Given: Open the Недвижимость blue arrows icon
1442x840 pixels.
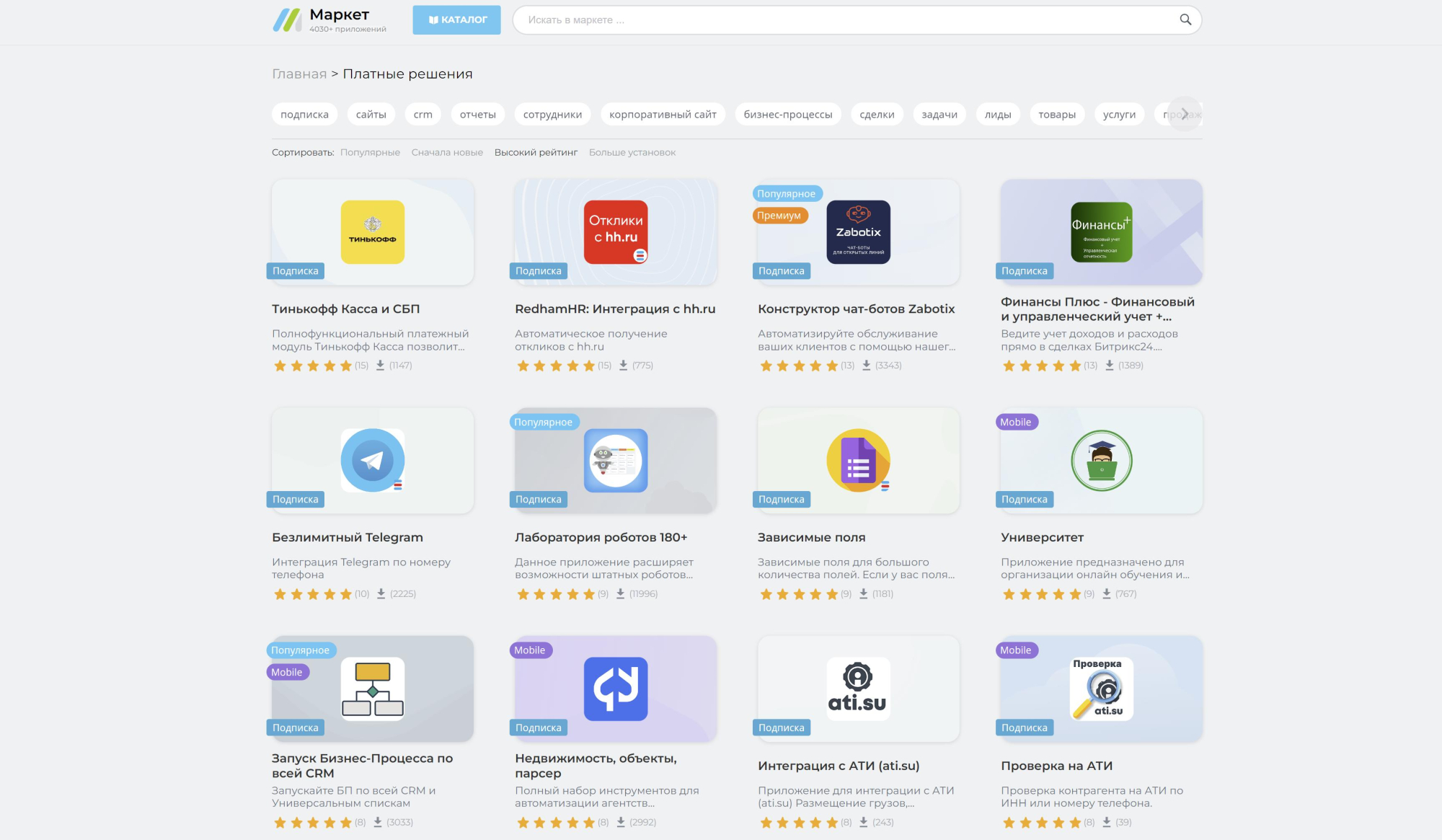Looking at the screenshot, I should [616, 689].
